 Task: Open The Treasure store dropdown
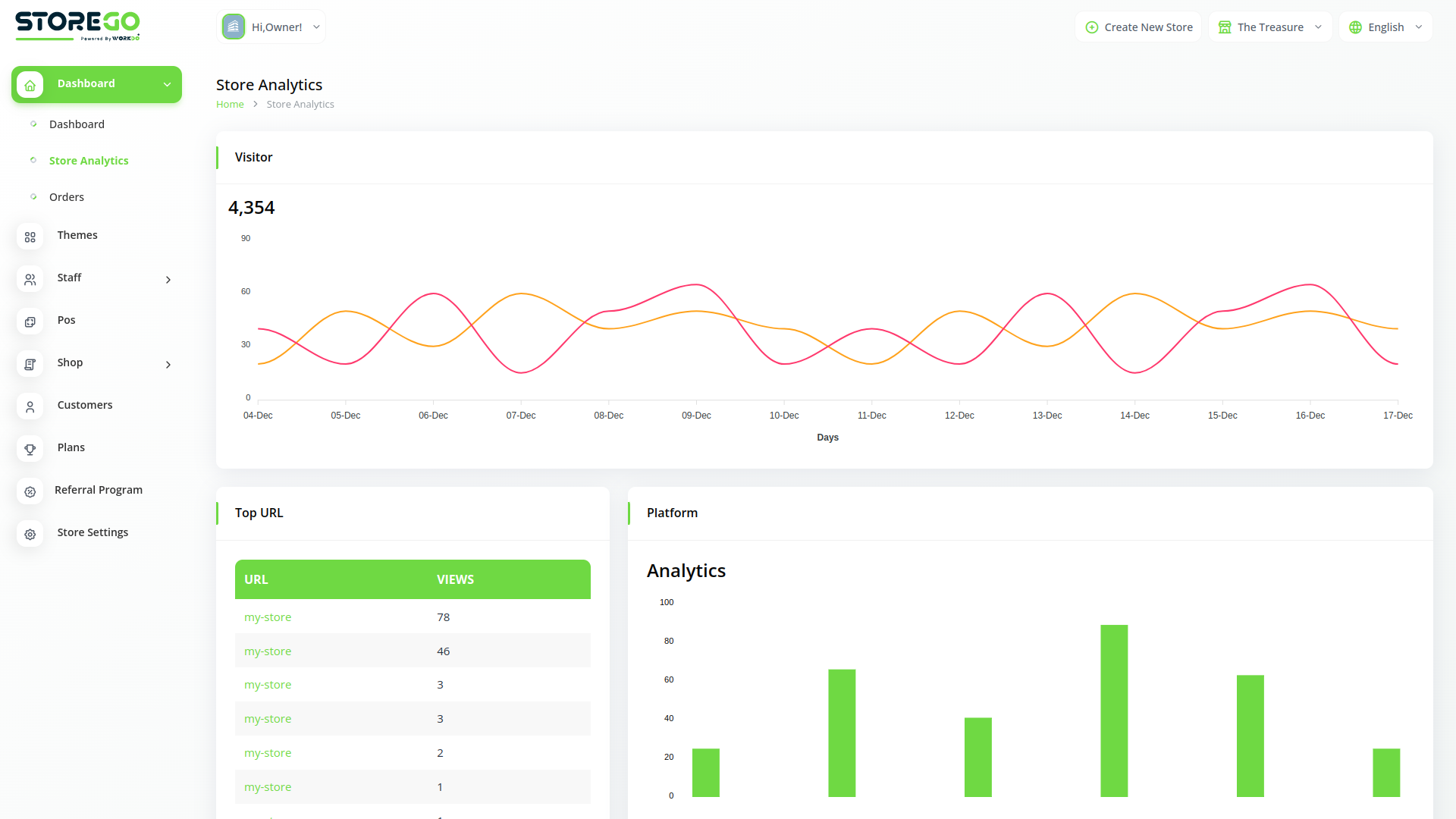(1269, 27)
